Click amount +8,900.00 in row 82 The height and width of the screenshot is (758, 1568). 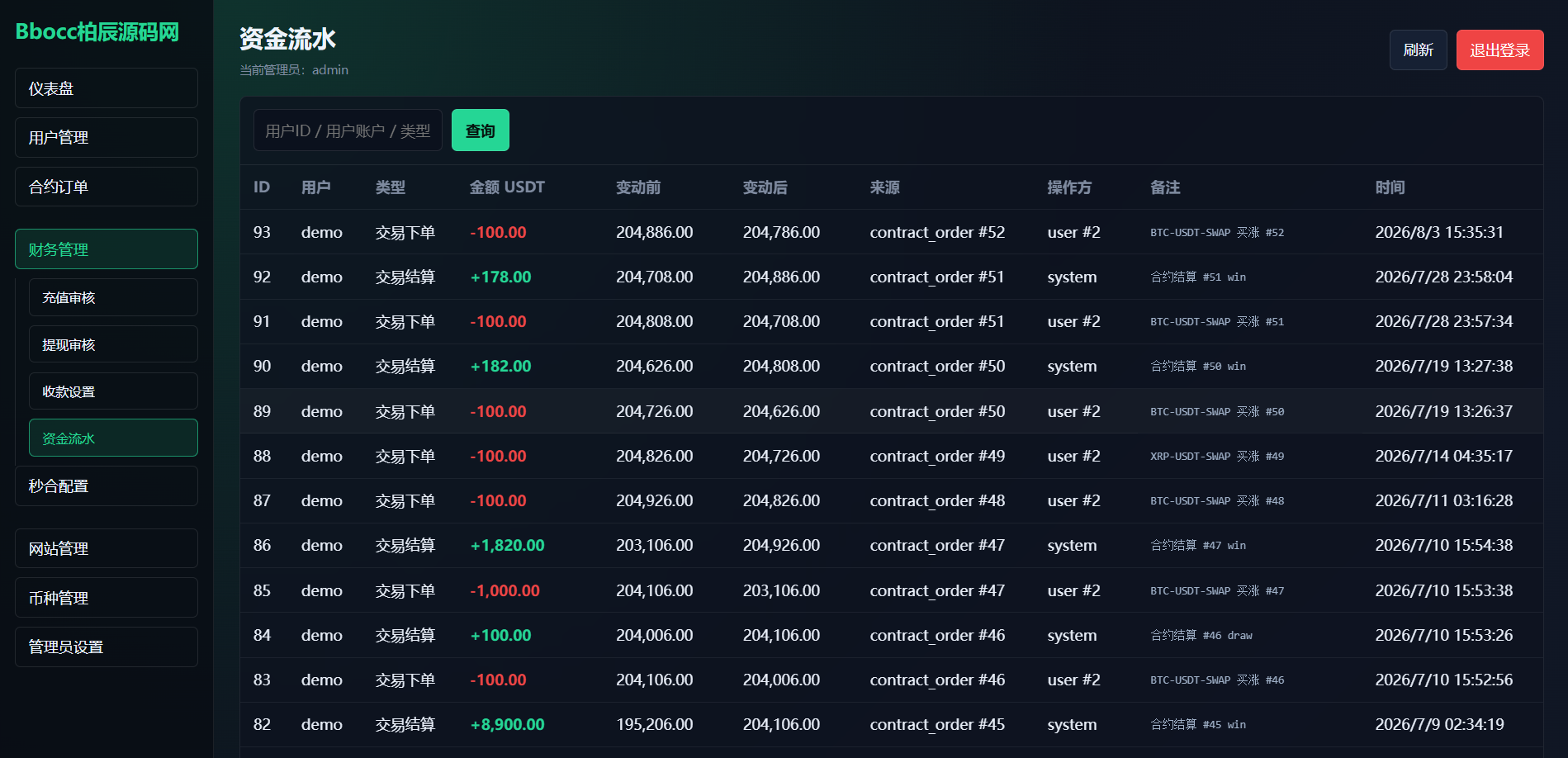pos(507,724)
